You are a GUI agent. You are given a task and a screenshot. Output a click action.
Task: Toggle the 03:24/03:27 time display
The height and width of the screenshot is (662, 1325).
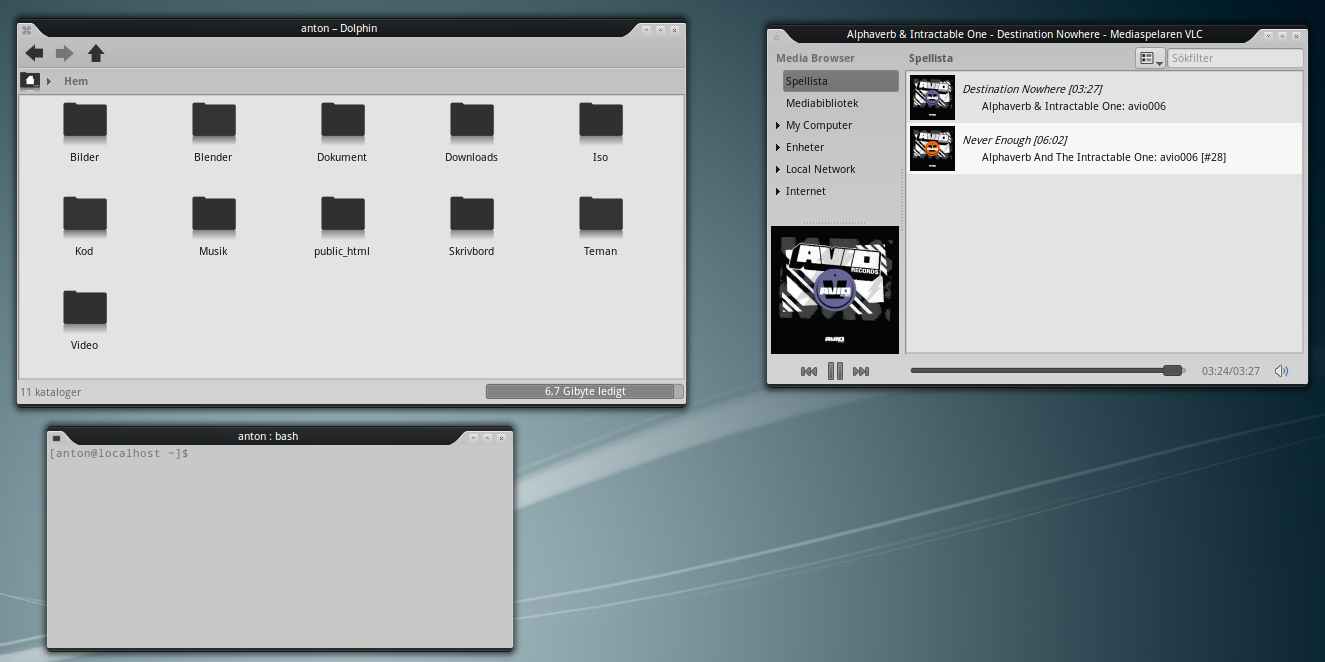(x=1231, y=371)
